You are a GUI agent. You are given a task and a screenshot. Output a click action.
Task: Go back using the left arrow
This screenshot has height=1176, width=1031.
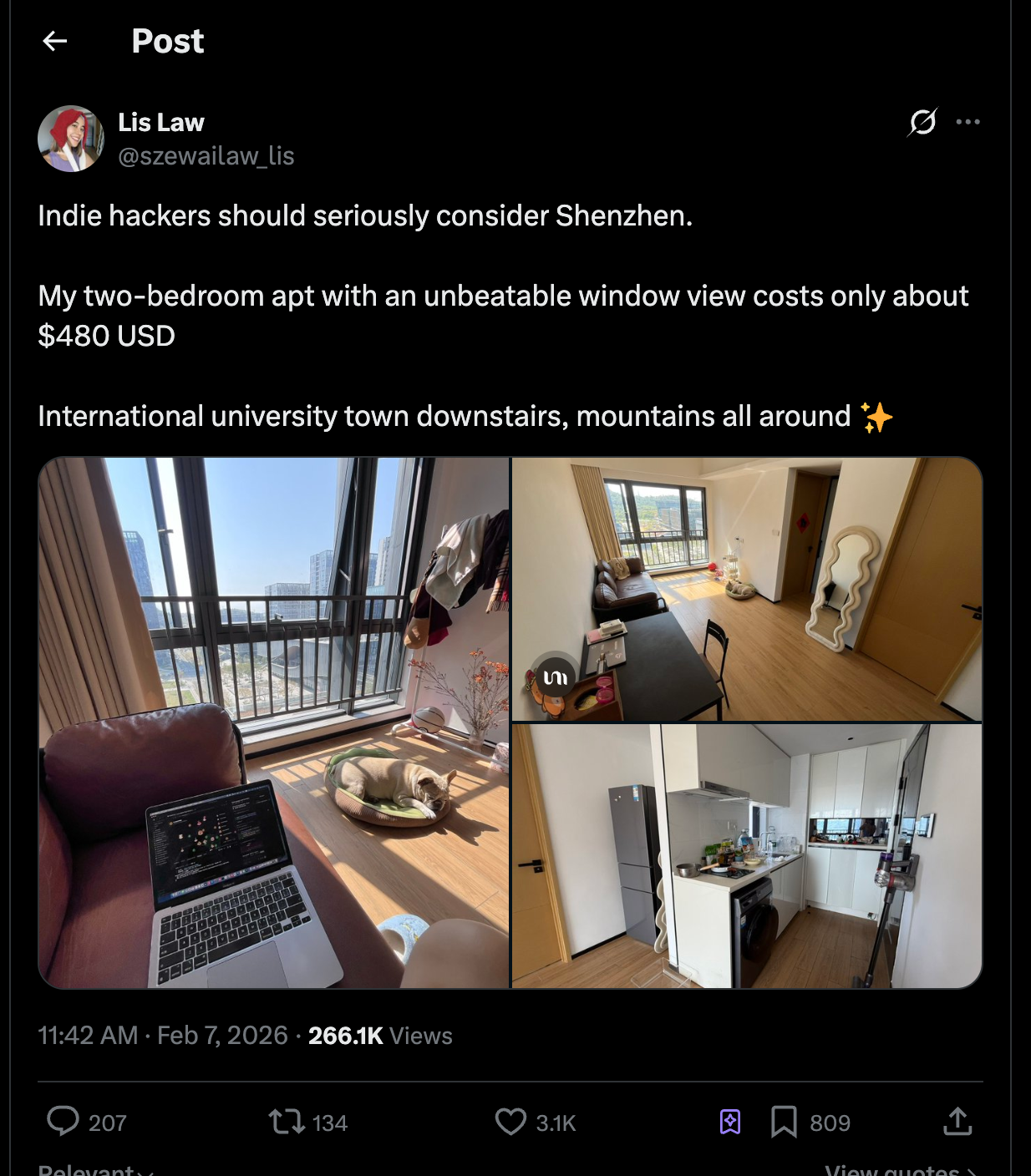(x=55, y=41)
